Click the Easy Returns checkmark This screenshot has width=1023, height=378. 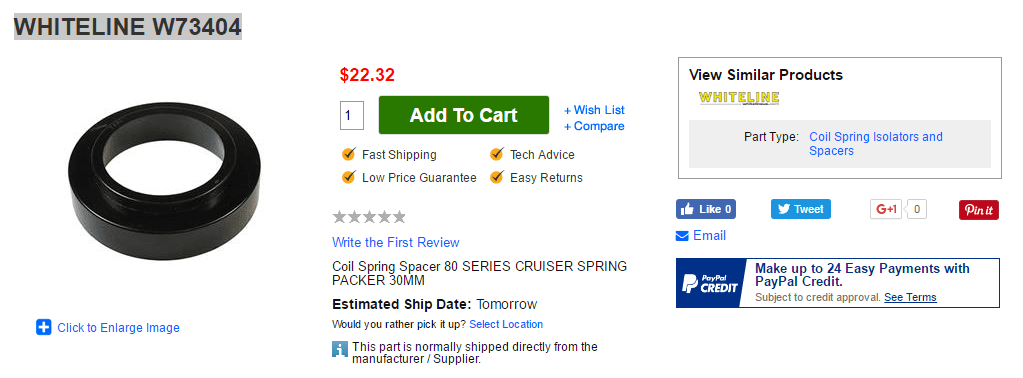[x=496, y=177]
